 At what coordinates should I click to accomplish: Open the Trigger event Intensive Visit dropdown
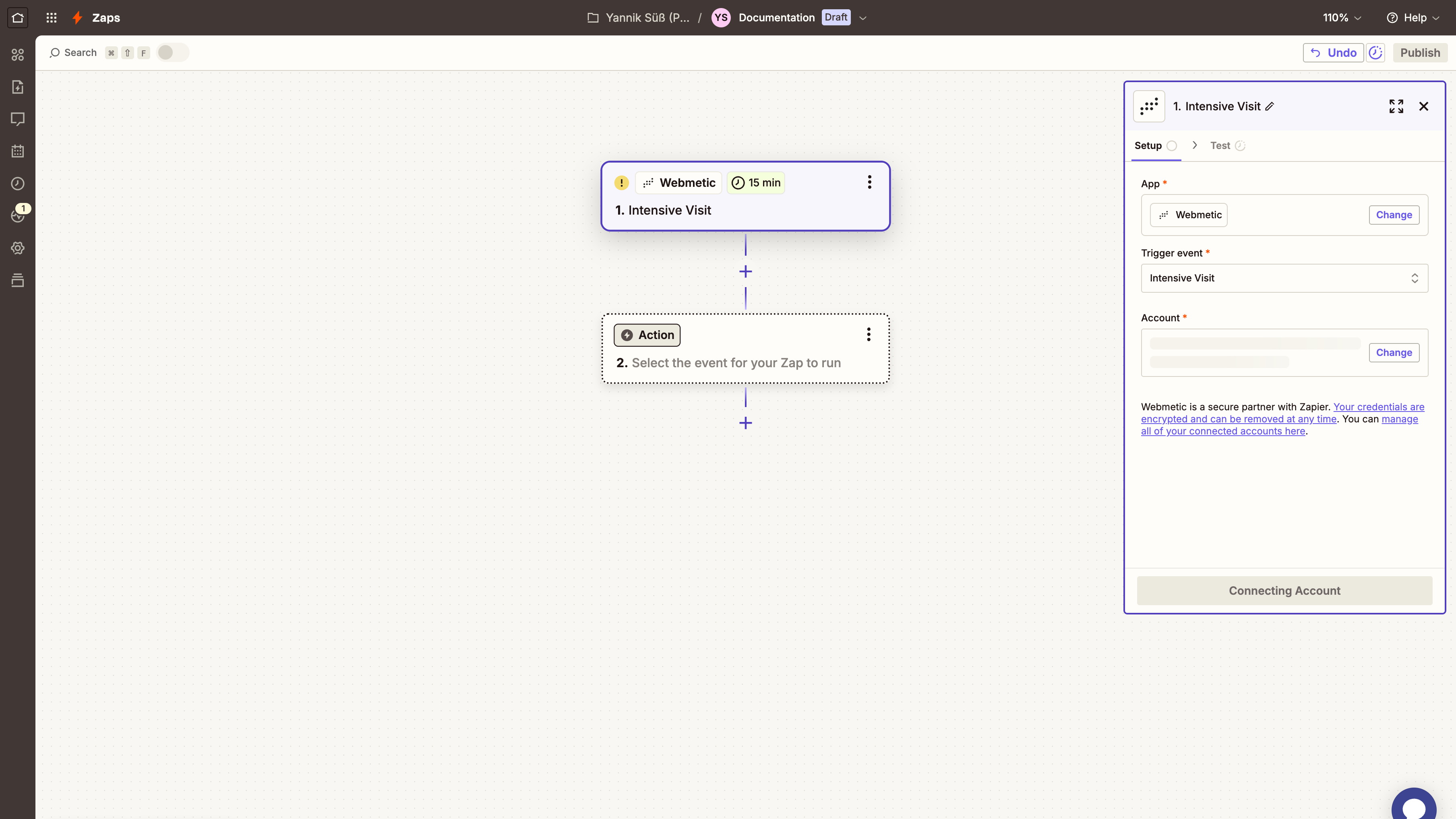coord(1284,278)
